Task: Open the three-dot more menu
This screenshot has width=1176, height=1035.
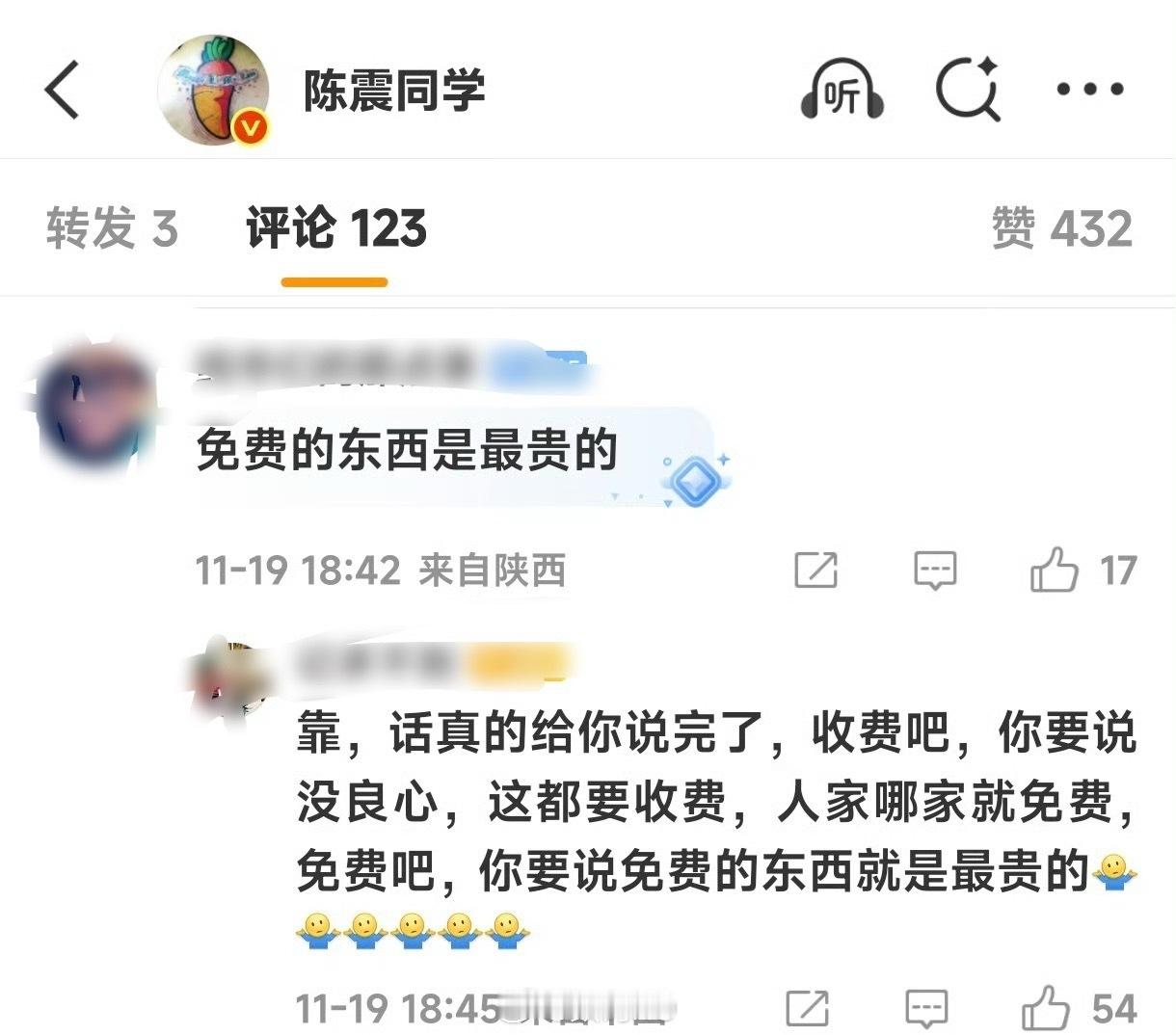Action: click(1090, 90)
